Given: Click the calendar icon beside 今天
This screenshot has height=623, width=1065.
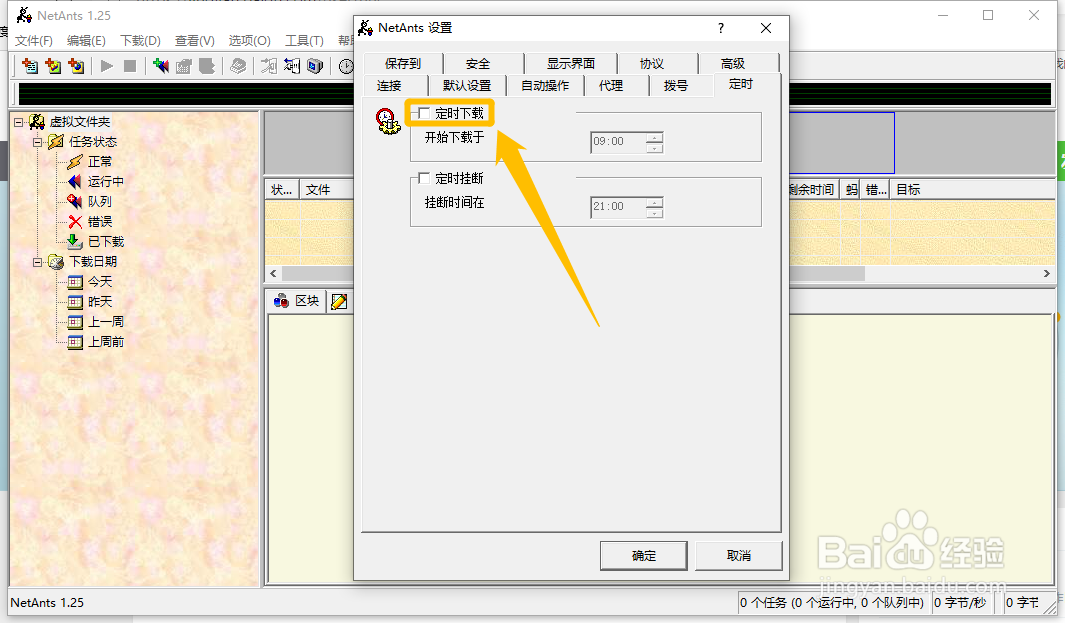Looking at the screenshot, I should tap(75, 281).
